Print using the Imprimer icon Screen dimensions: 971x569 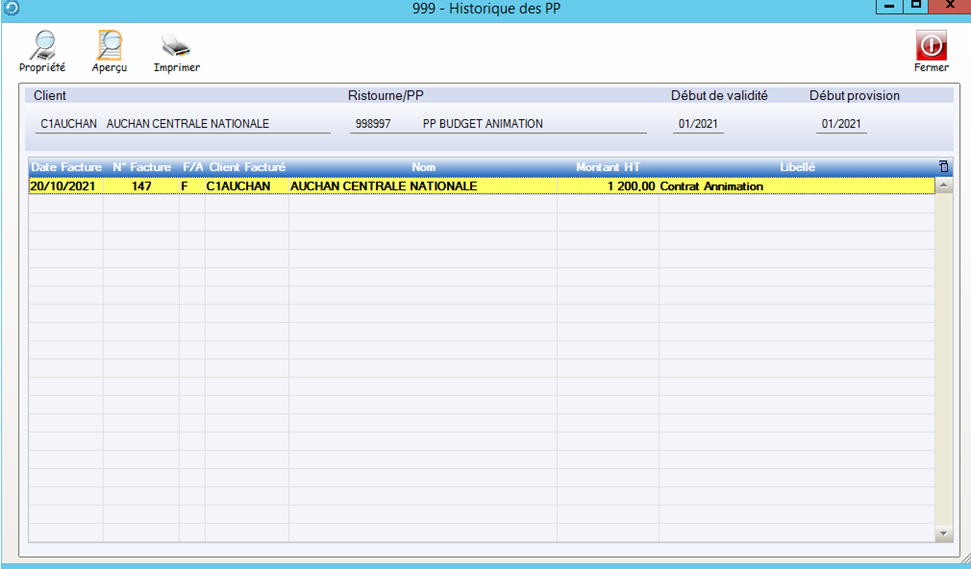[176, 51]
